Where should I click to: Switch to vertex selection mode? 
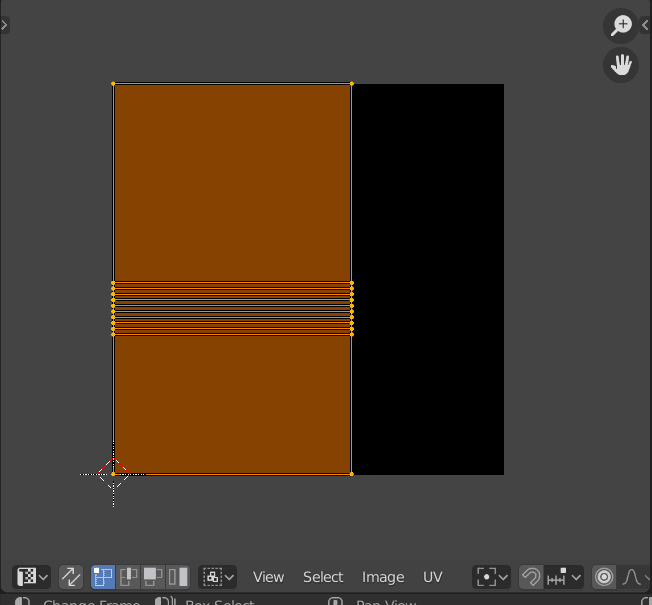(103, 577)
